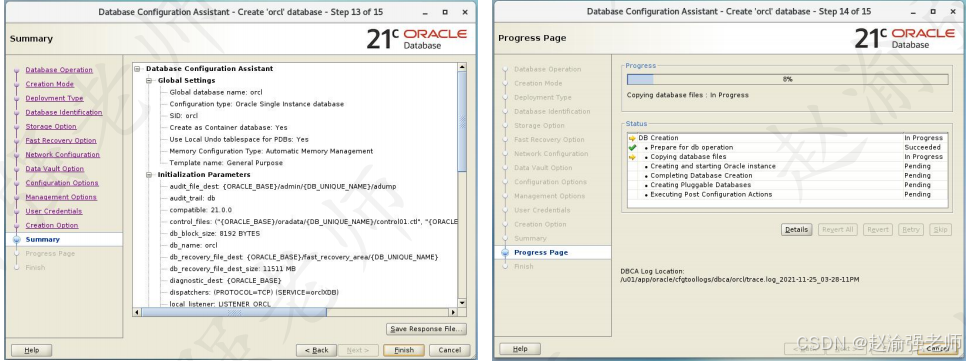Click the Finish button
The height and width of the screenshot is (361, 966).
(404, 350)
